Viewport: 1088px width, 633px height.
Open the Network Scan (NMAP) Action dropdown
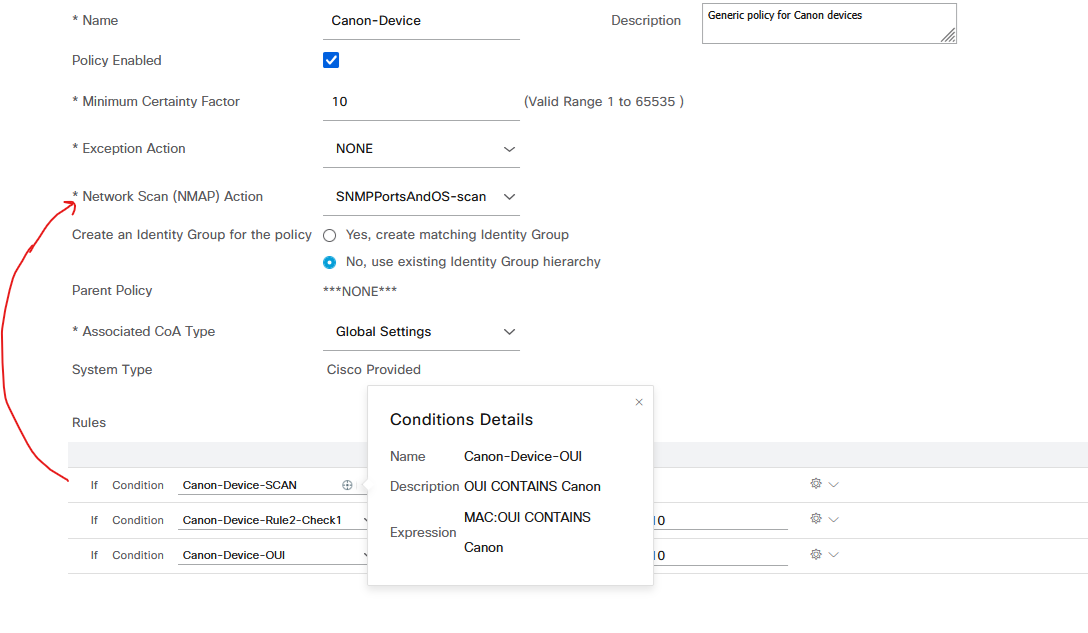509,196
